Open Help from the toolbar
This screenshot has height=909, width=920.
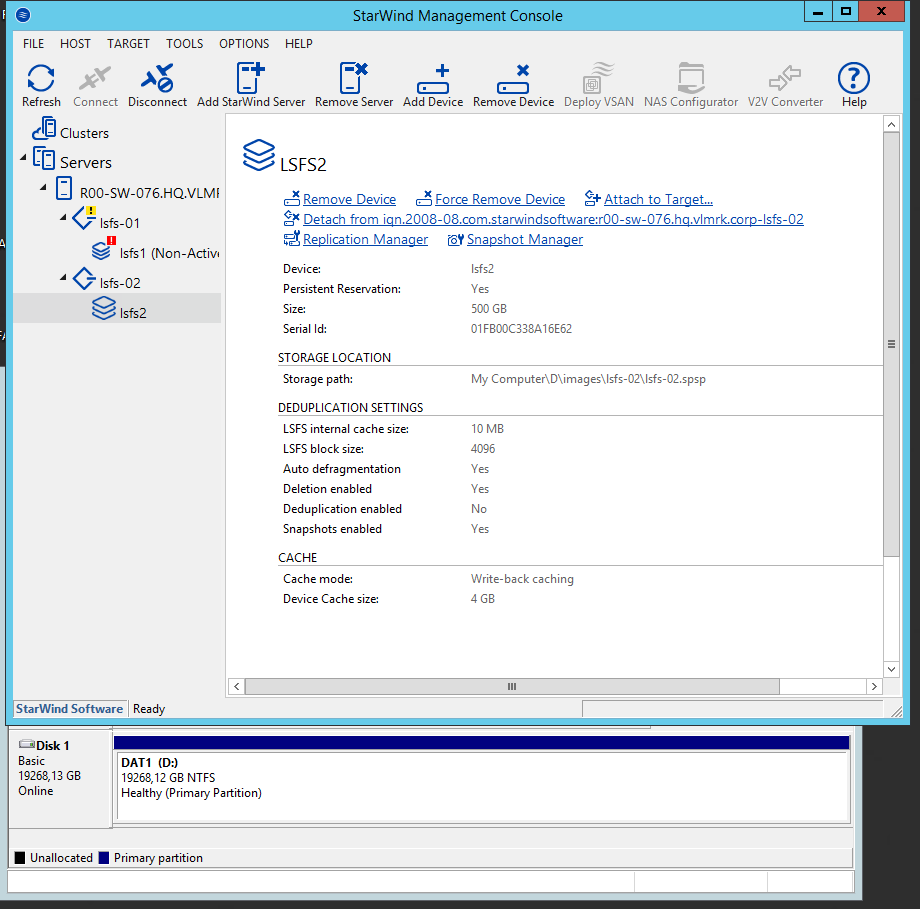coord(853,77)
